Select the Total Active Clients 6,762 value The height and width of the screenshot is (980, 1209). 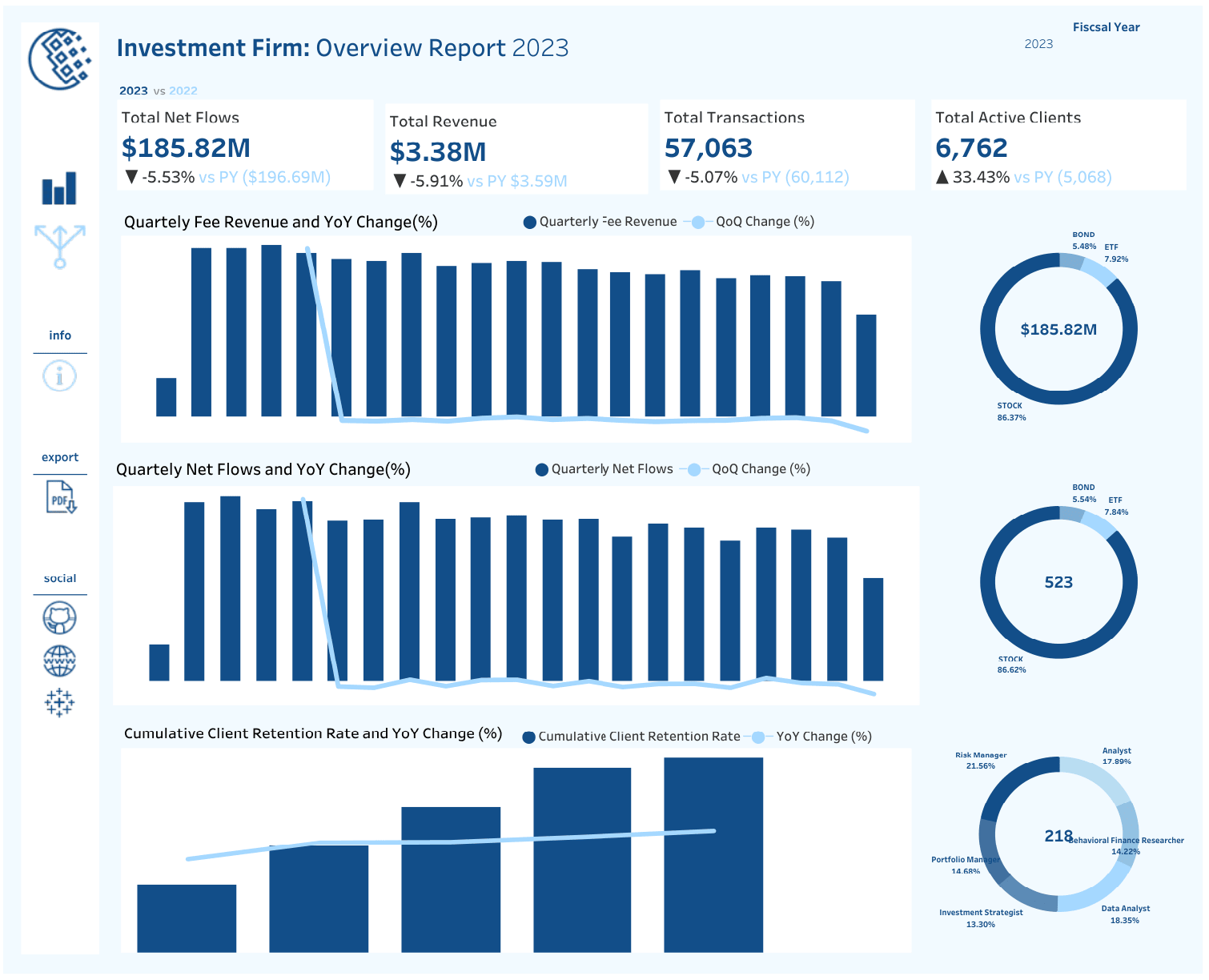pyautogui.click(x=971, y=148)
